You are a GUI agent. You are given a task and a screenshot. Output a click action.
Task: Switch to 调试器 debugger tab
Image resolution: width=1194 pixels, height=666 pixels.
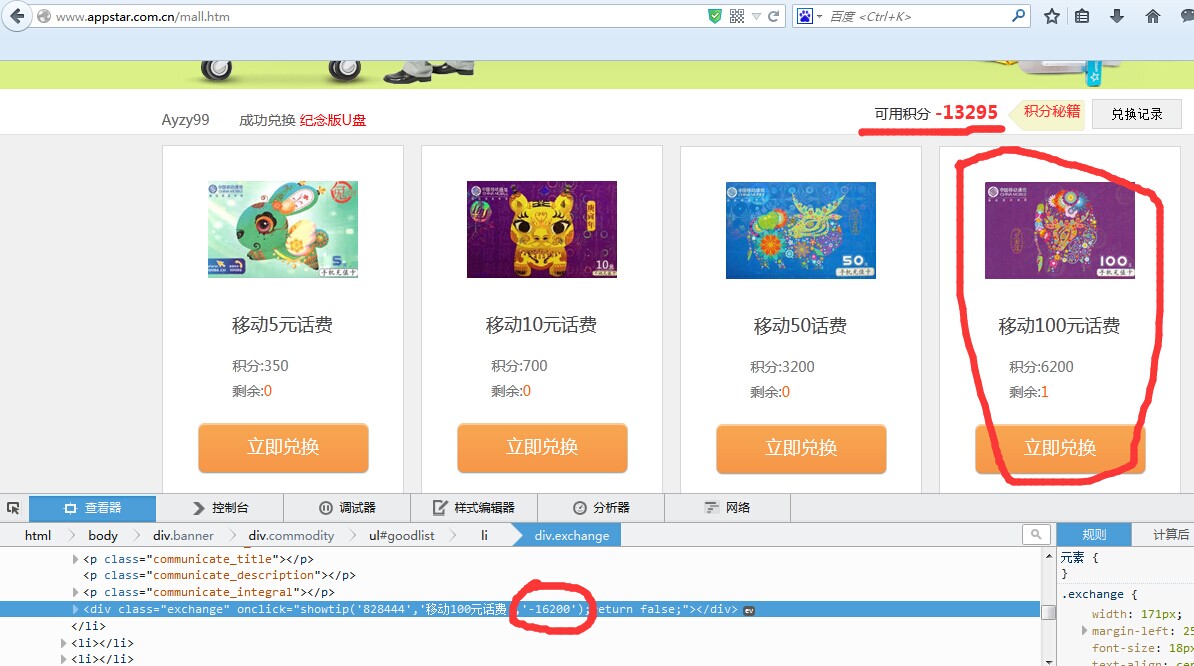[x=347, y=508]
